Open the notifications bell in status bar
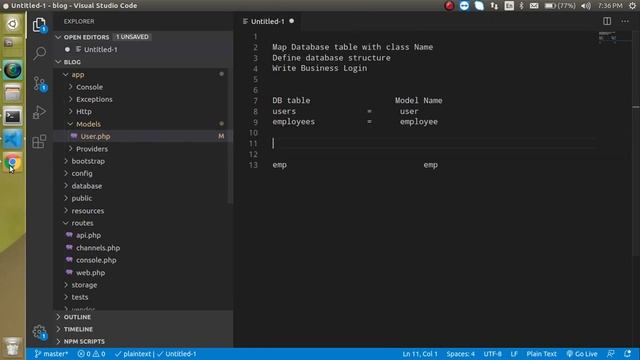This screenshot has height=360, width=640. pyautogui.click(x=628, y=354)
